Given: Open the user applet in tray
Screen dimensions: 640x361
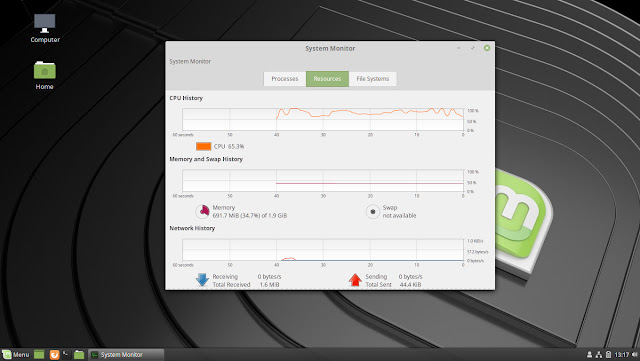Looking at the screenshot, I should (x=589, y=354).
